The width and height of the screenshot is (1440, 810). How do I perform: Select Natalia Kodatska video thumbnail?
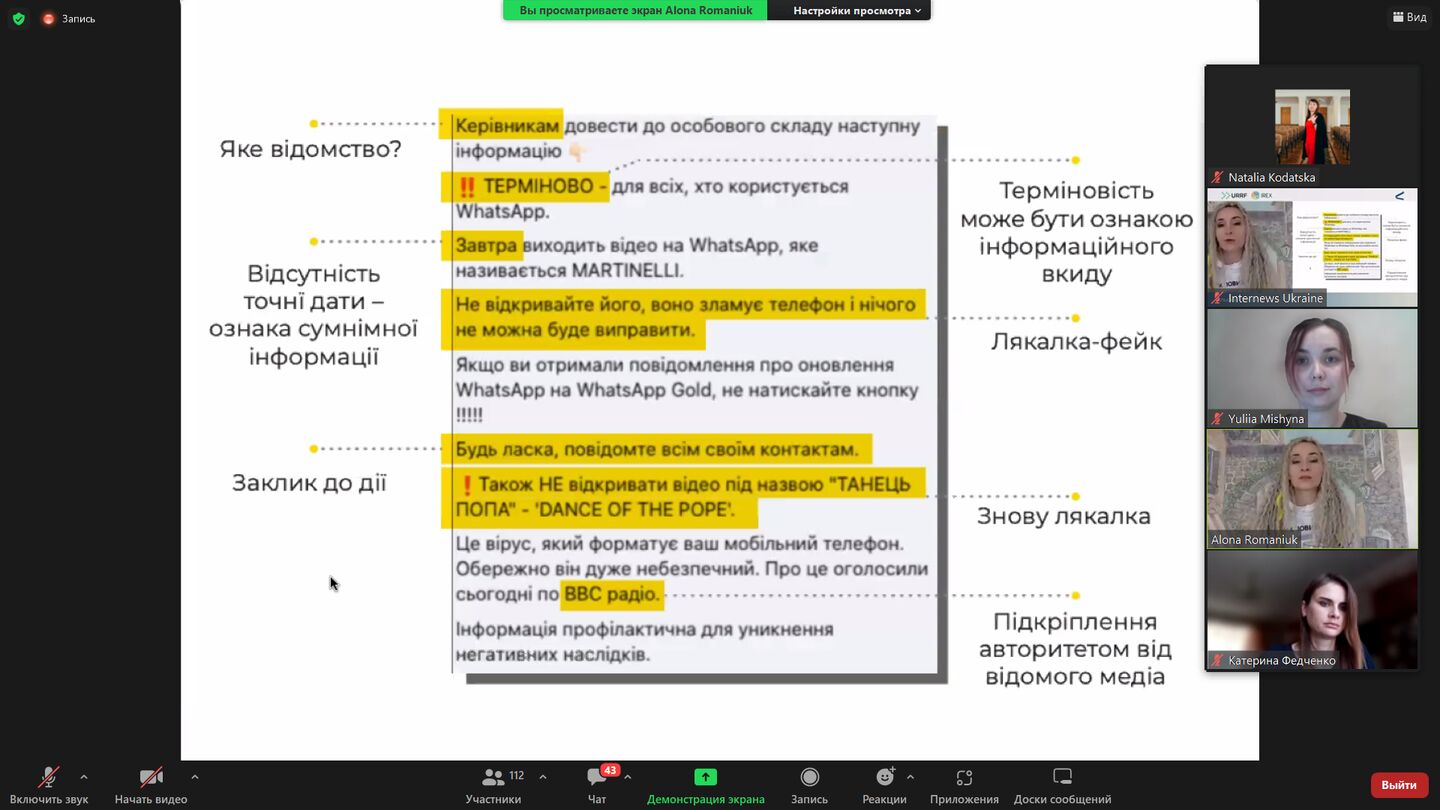click(1311, 126)
